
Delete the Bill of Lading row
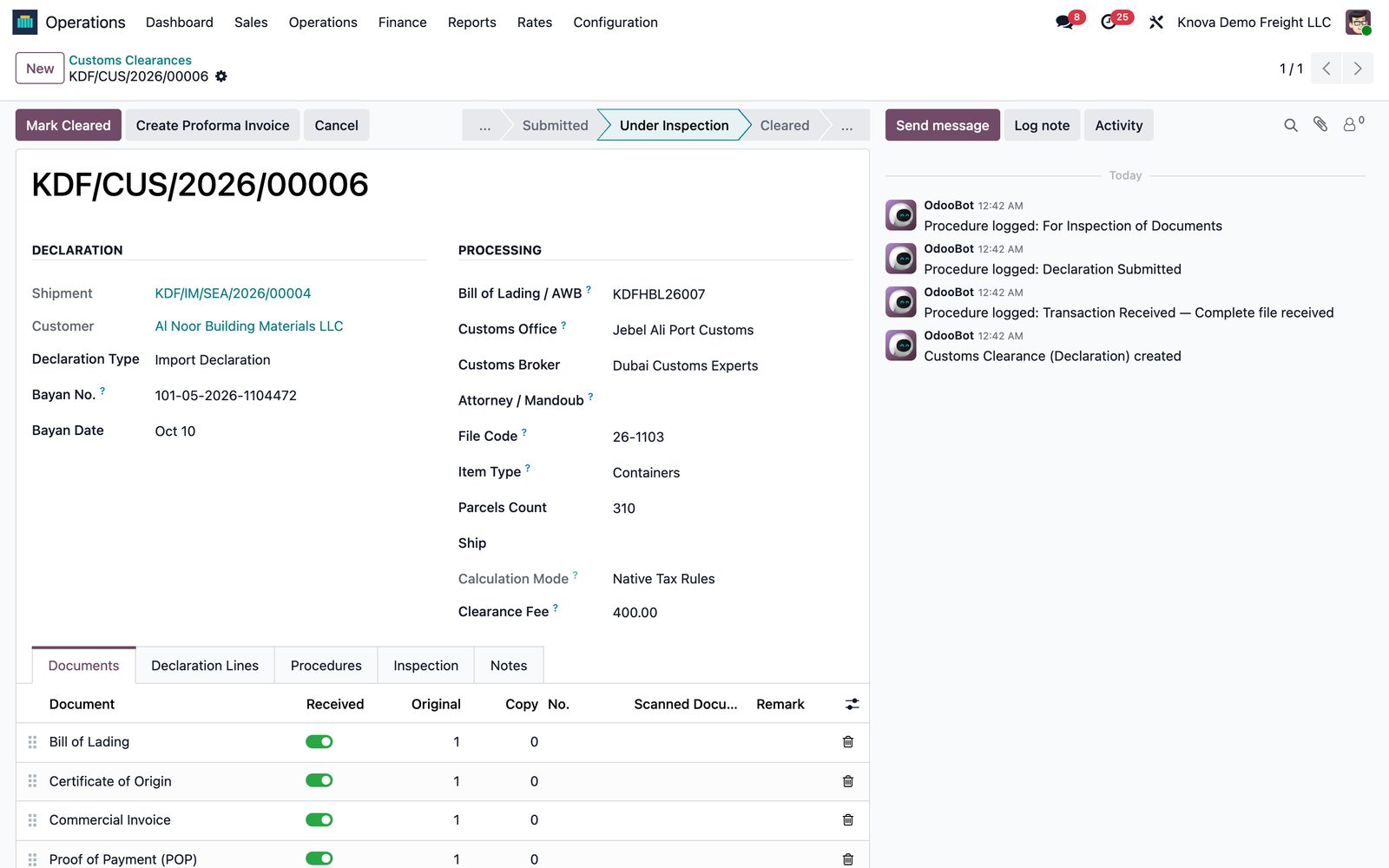pos(848,742)
